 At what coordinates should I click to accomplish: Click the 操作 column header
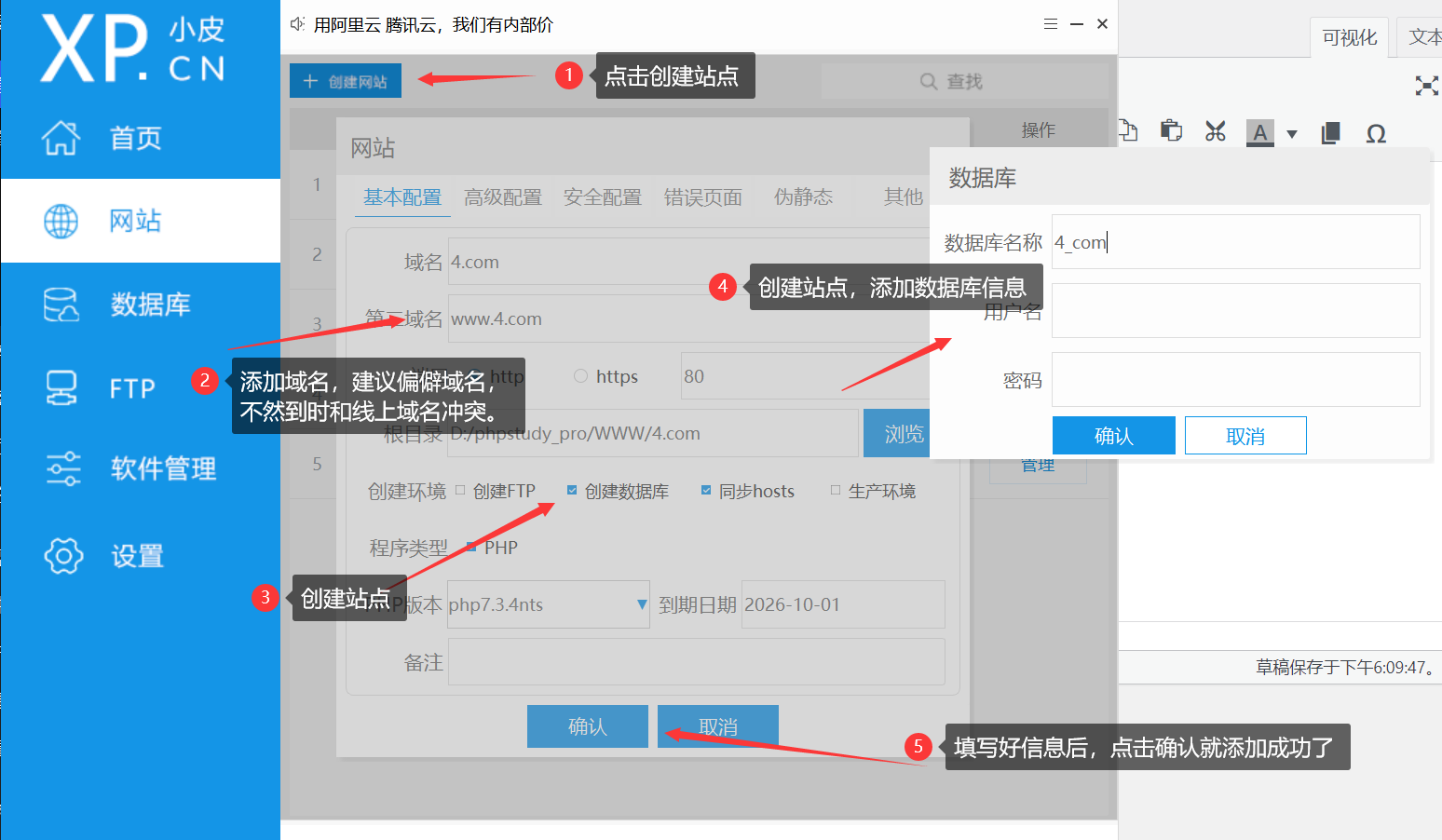(x=1039, y=129)
